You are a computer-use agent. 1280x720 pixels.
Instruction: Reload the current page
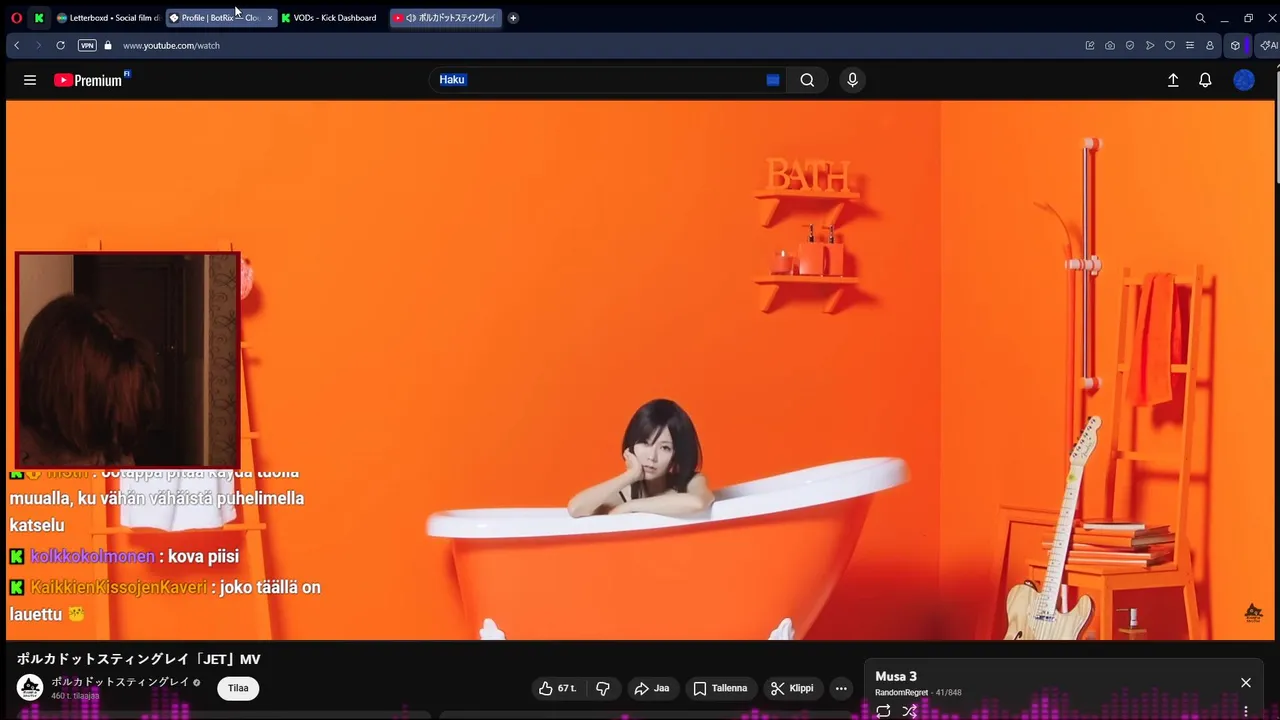pos(60,45)
